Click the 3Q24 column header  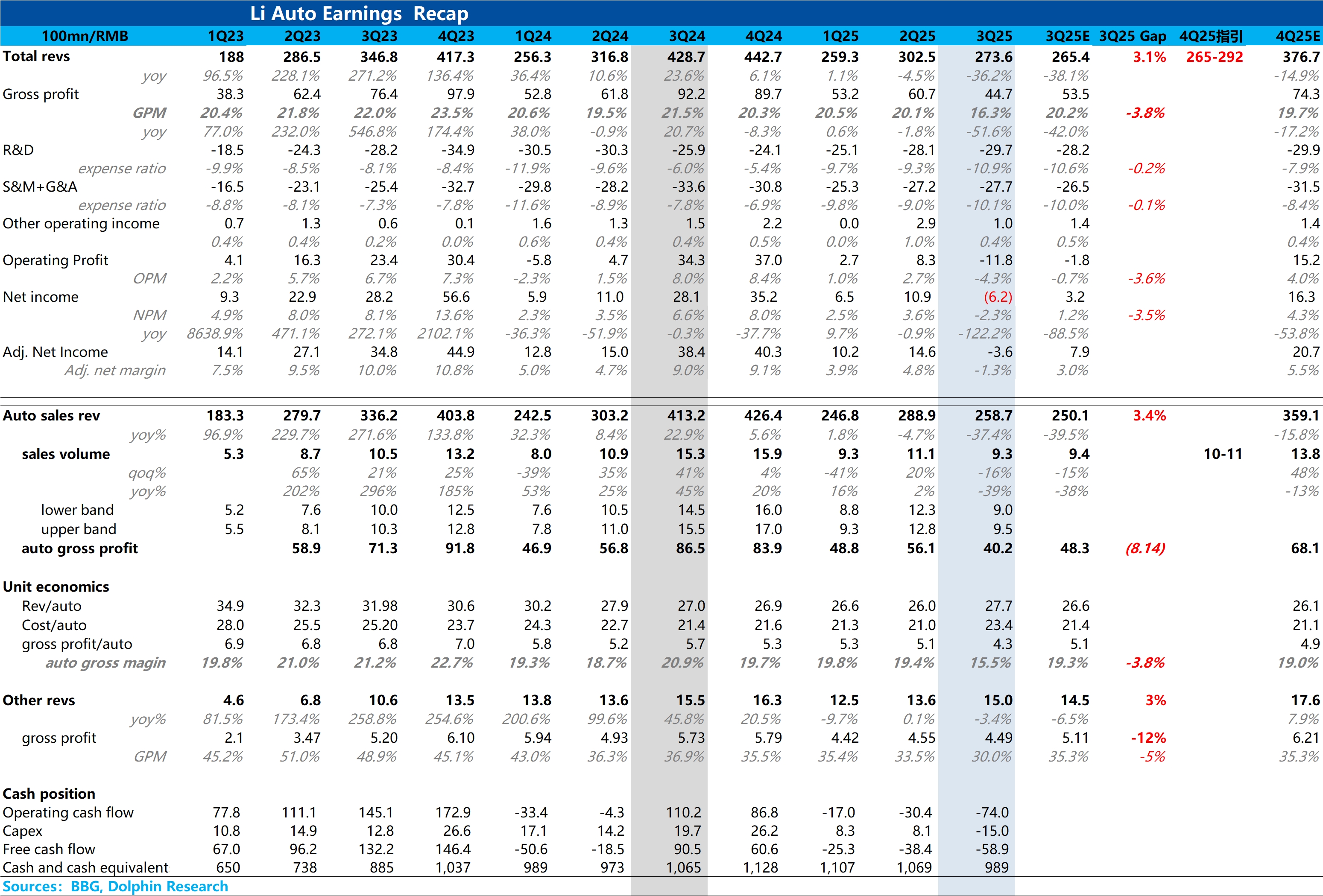687,36
